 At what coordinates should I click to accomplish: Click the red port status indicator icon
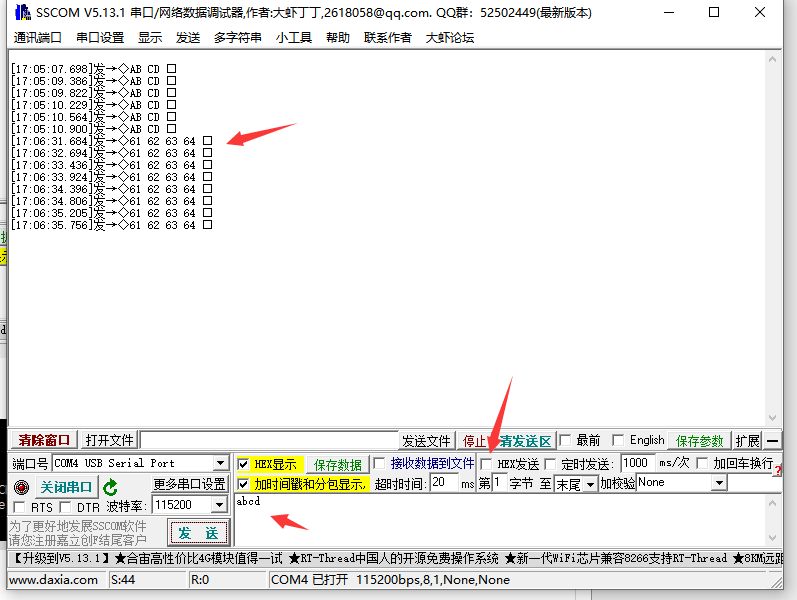(x=21, y=487)
